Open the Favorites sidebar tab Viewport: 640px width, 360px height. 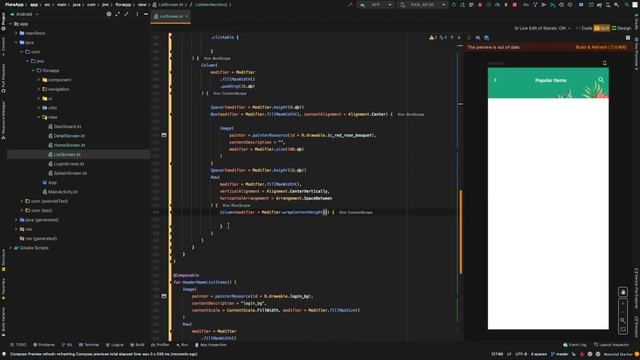[x=3, y=289]
